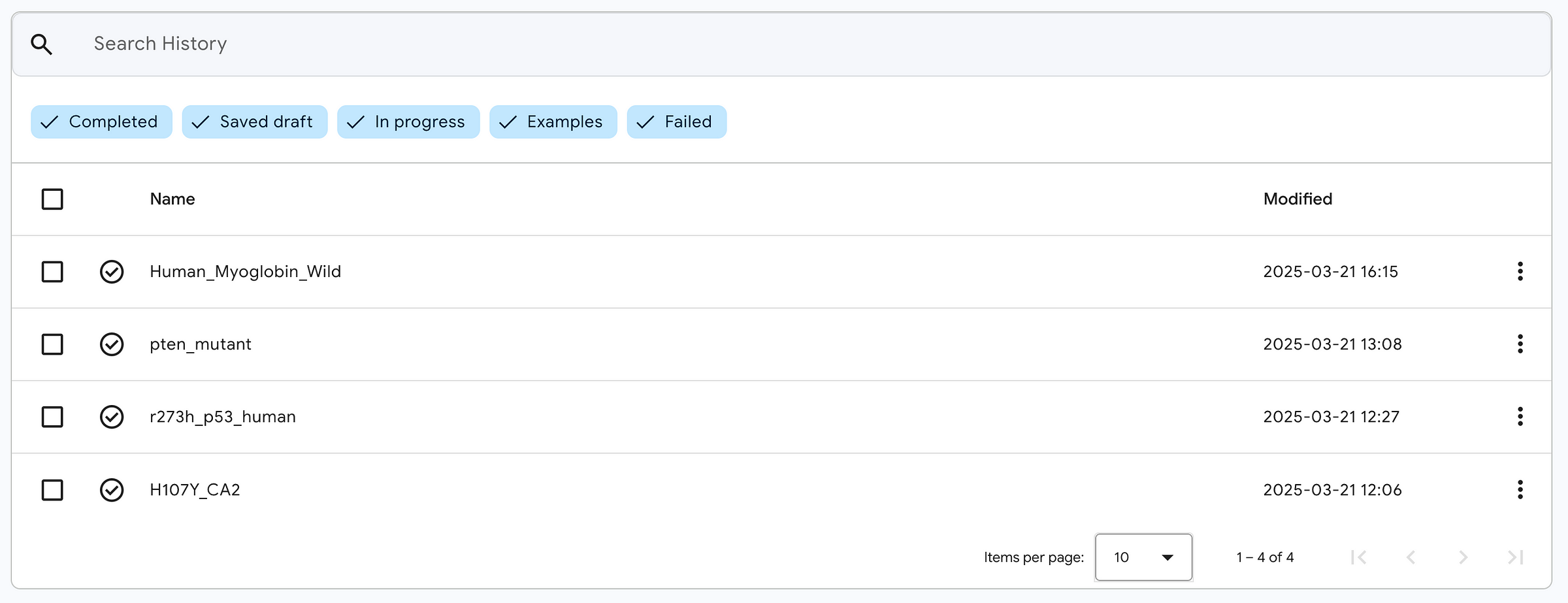The image size is (1568, 603).
Task: Tick the select-all checkbox in the header
Action: [x=52, y=199]
